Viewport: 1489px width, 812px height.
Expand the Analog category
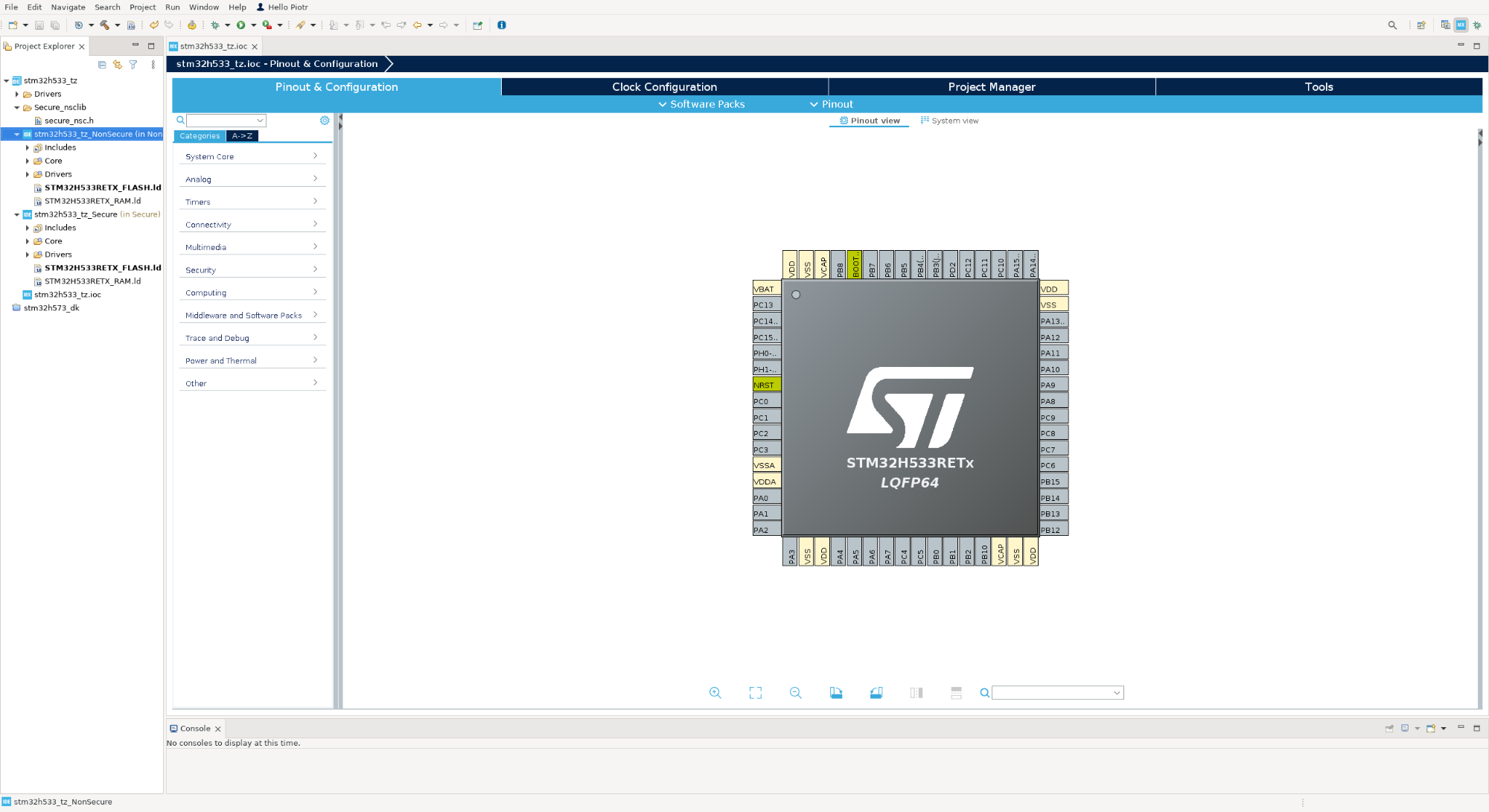click(x=252, y=179)
